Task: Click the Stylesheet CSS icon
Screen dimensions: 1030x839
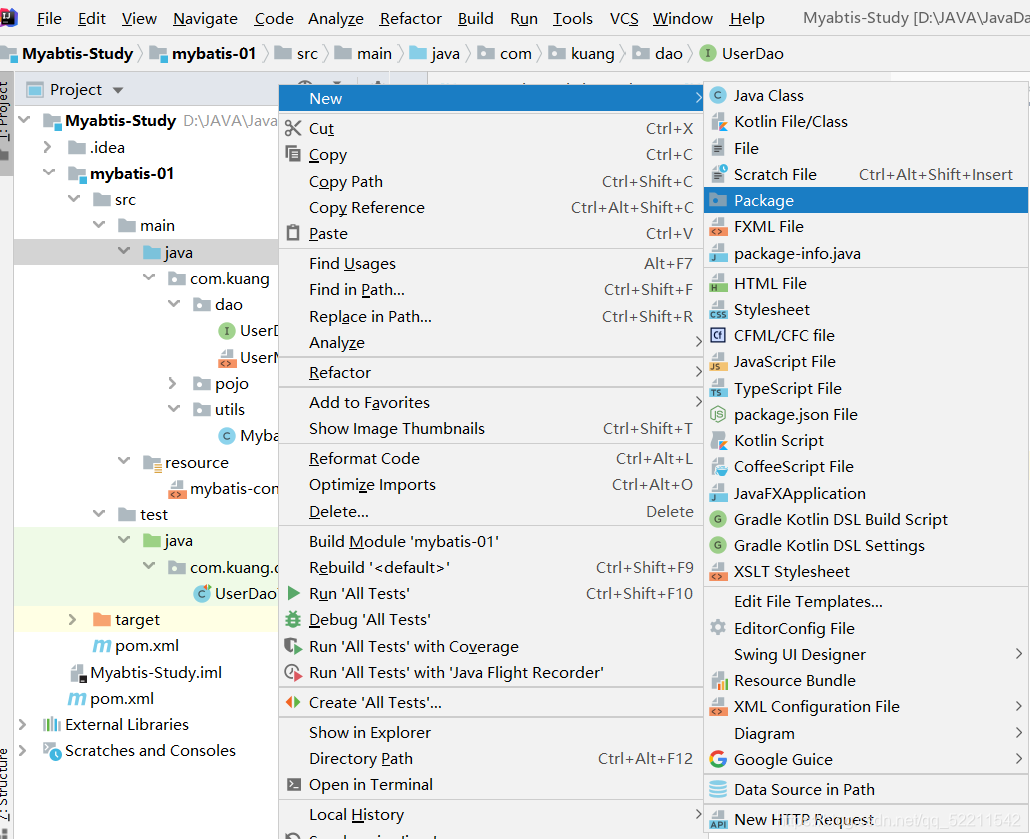Action: (x=719, y=310)
